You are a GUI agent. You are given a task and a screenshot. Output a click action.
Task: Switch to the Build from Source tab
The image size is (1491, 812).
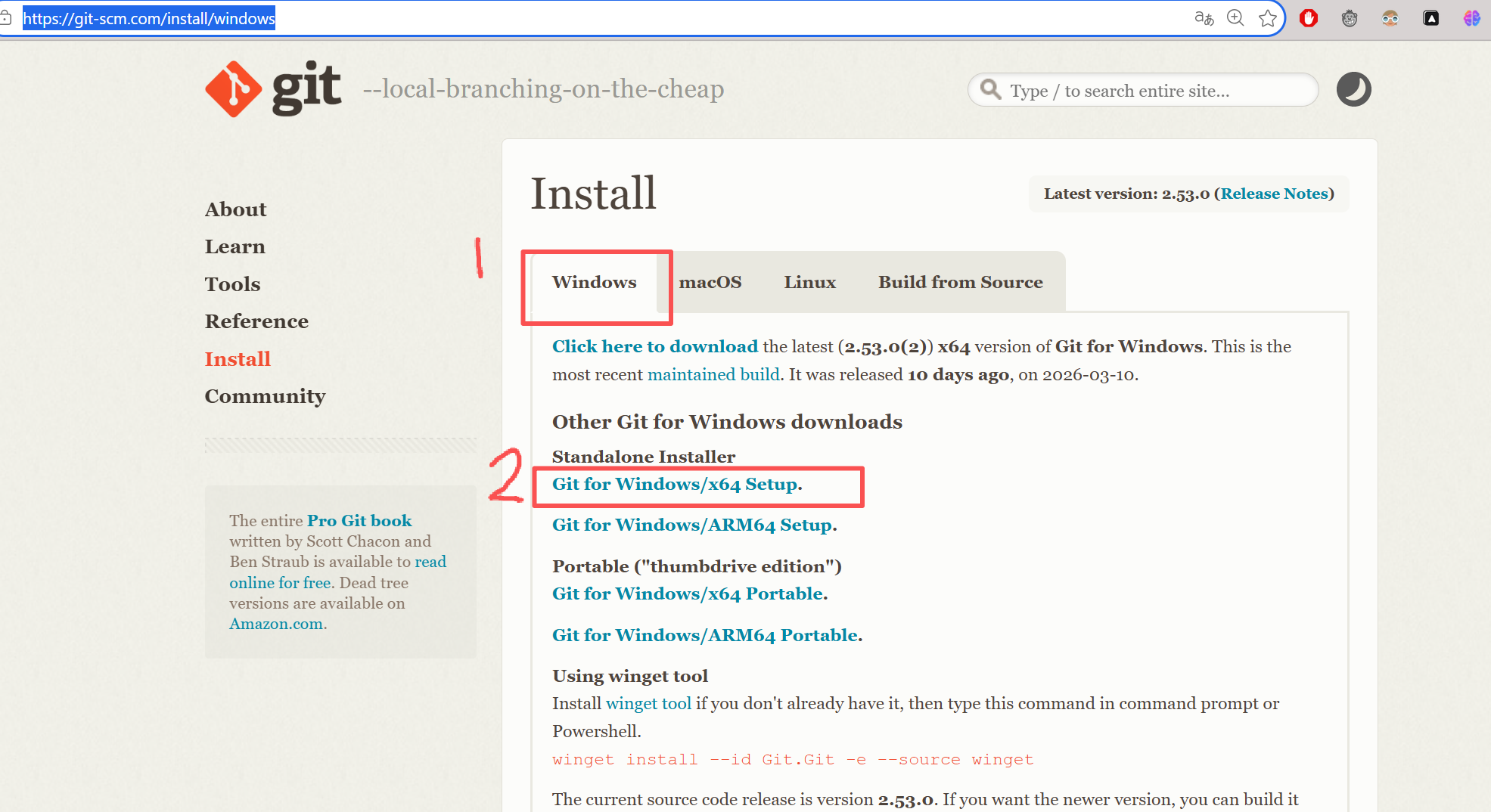pyautogui.click(x=961, y=282)
